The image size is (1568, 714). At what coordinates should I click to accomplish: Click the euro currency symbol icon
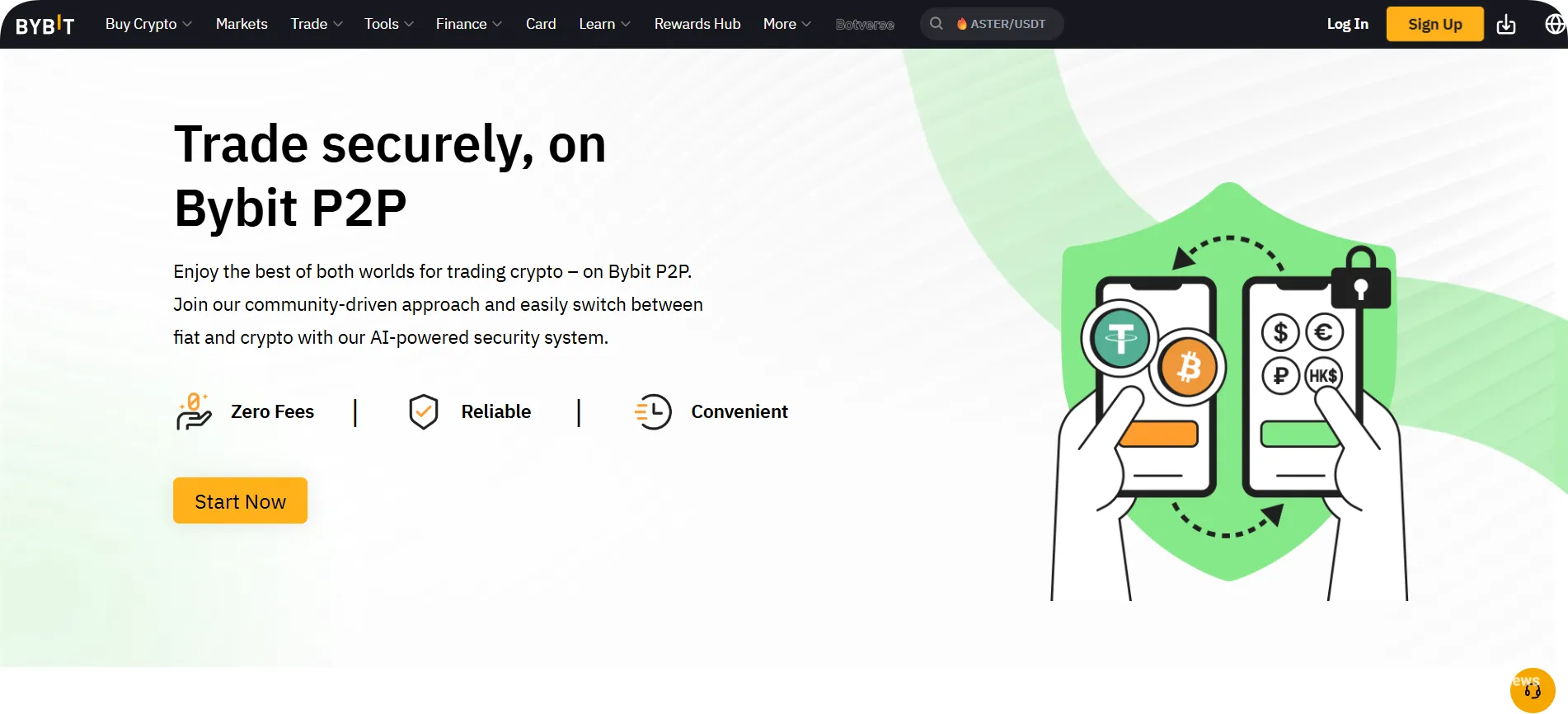[1324, 332]
